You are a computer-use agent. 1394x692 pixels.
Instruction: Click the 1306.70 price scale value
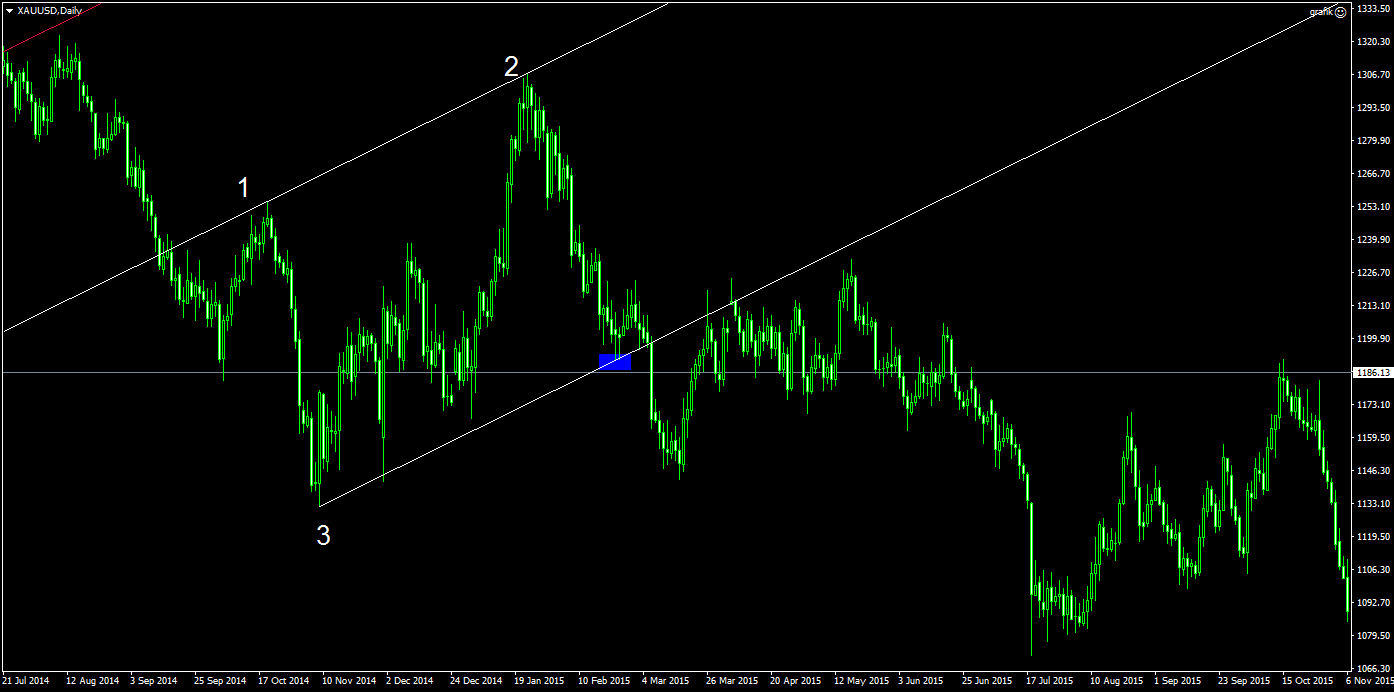1375,74
